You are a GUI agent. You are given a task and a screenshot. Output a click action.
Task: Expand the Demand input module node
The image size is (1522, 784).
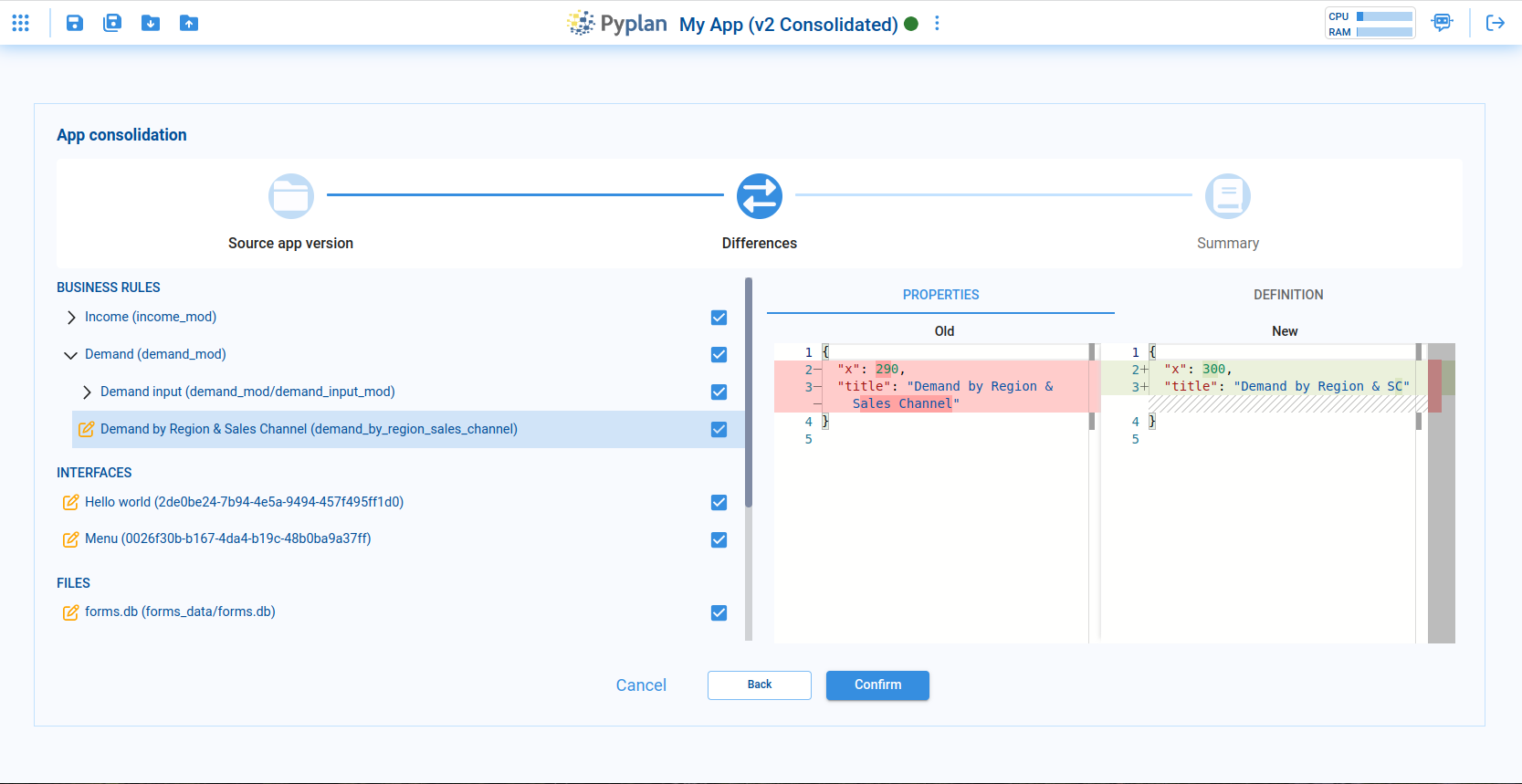(87, 392)
